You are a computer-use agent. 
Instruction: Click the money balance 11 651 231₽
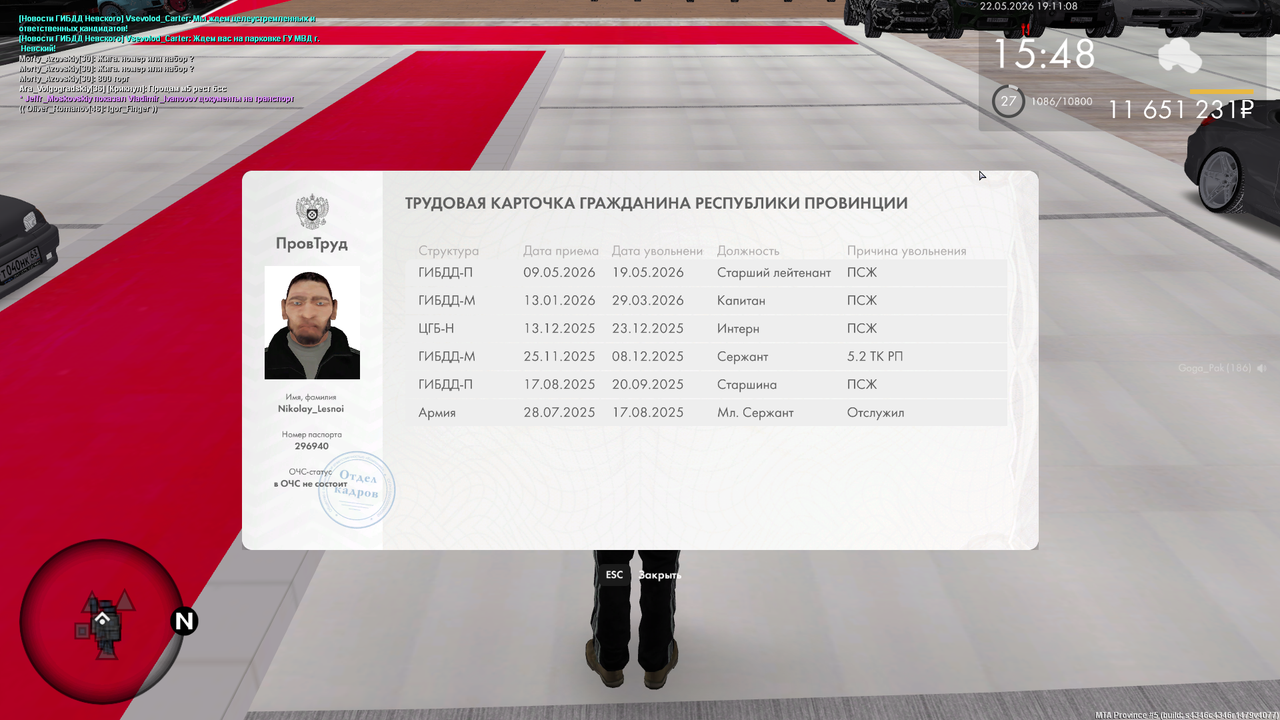[1180, 110]
